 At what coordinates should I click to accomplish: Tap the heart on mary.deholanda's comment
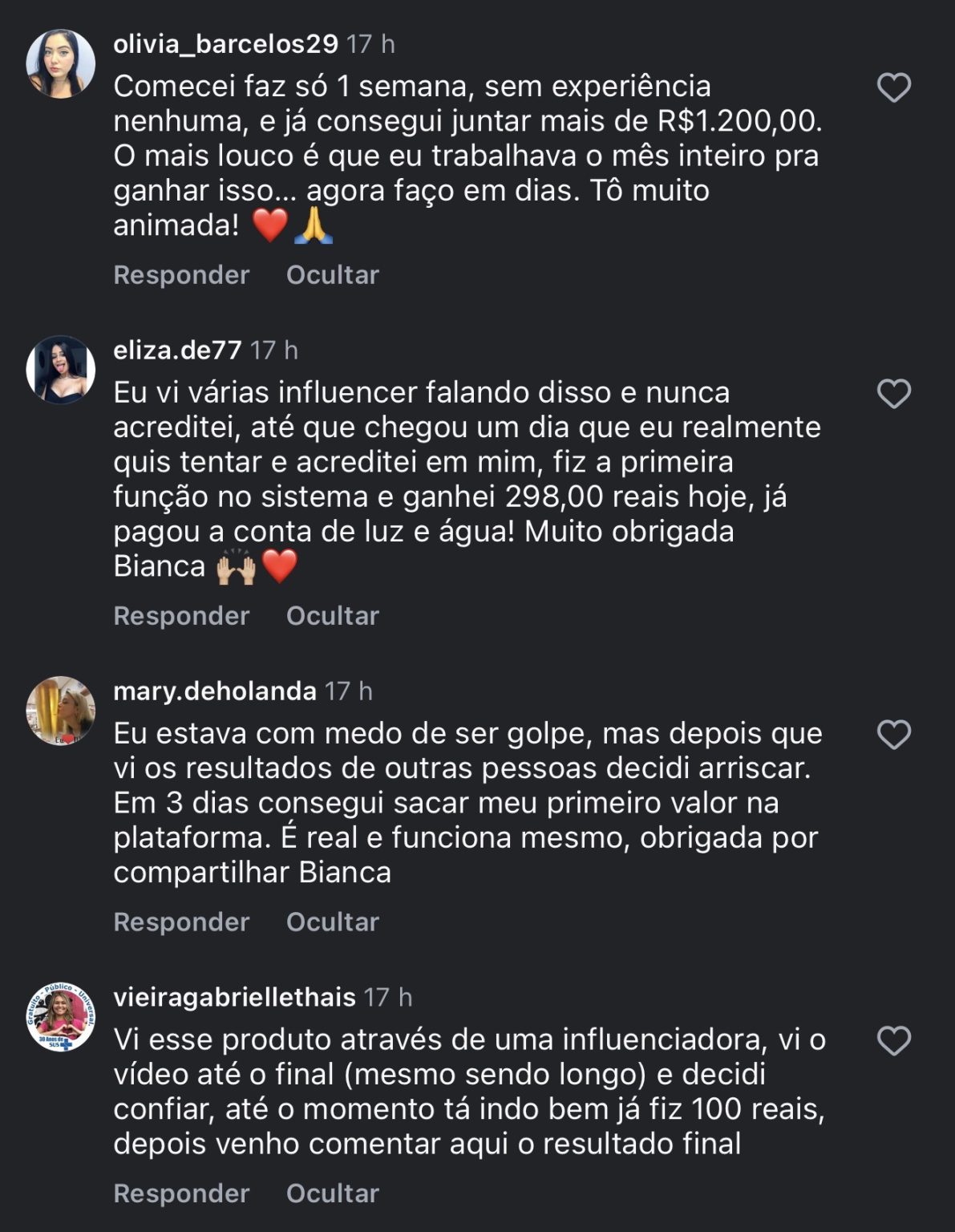tap(893, 735)
